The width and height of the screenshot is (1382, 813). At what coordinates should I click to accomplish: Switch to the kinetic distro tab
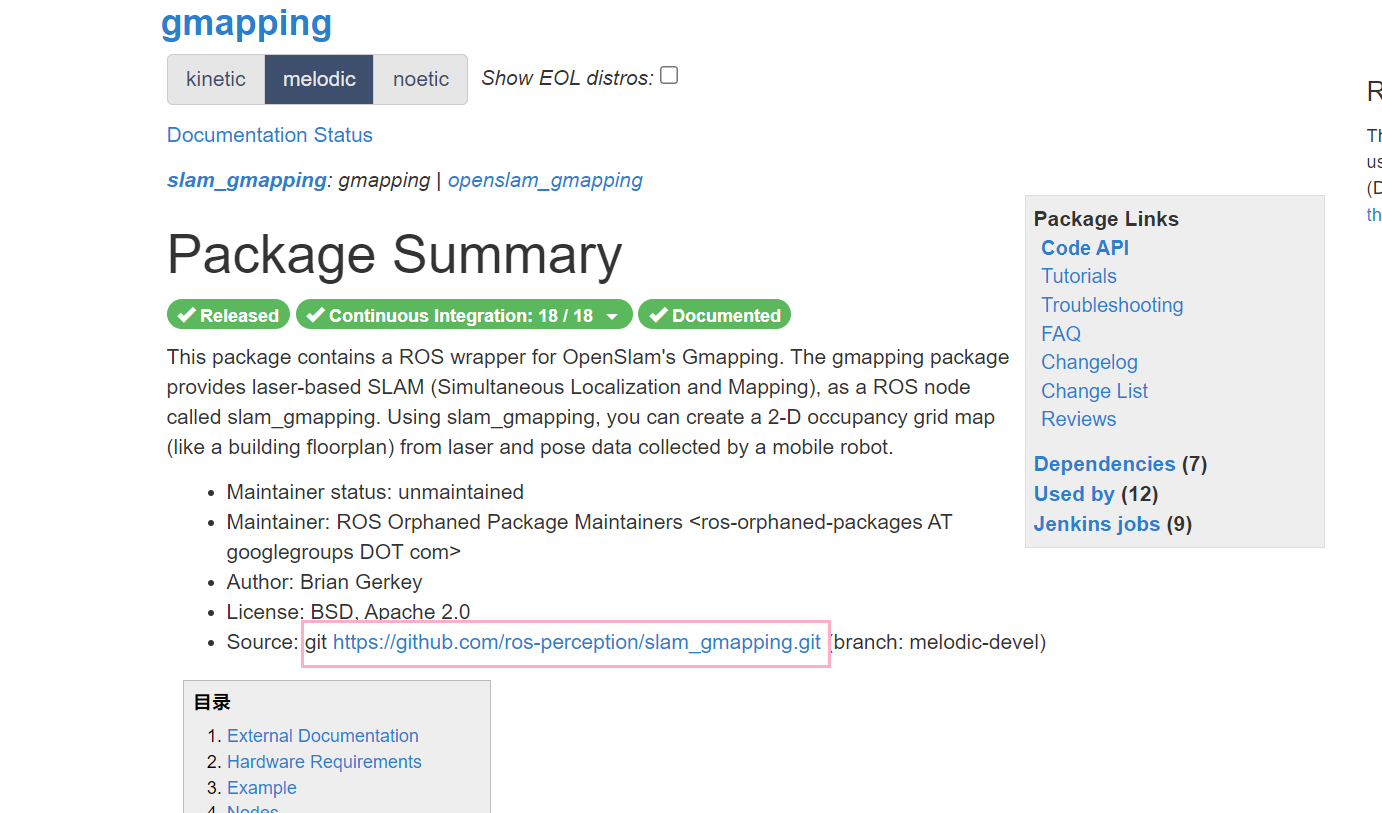tap(216, 79)
